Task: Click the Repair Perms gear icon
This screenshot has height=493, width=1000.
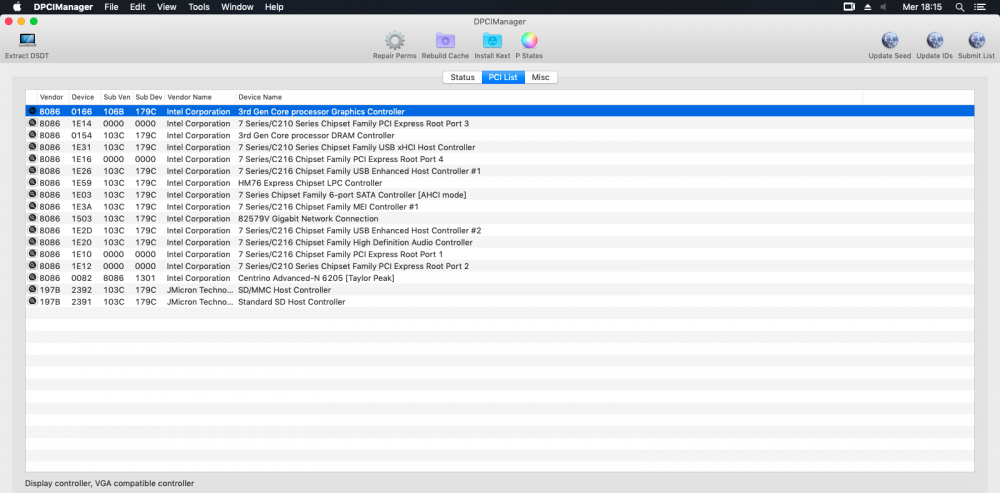Action: tap(395, 41)
